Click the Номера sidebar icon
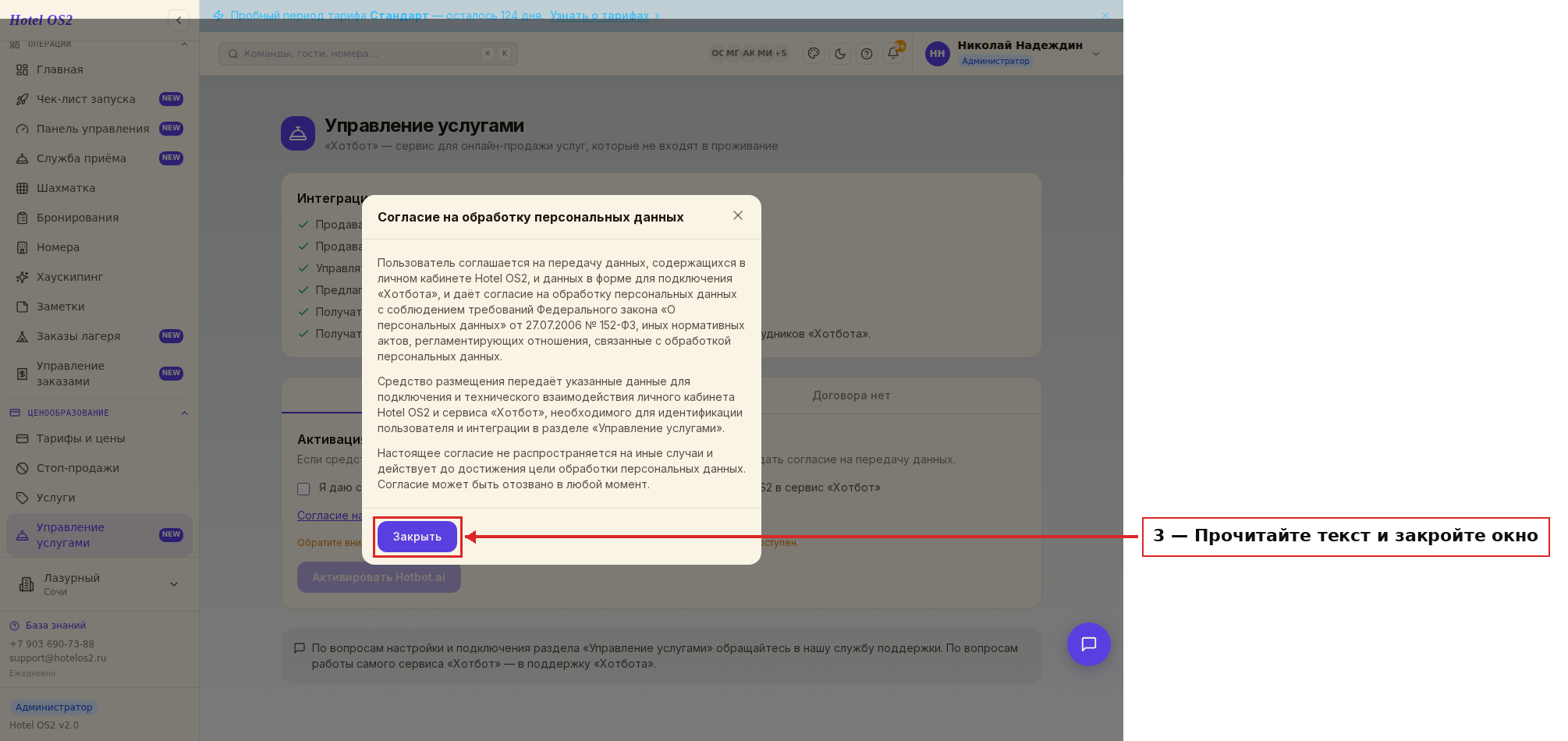 [23, 247]
